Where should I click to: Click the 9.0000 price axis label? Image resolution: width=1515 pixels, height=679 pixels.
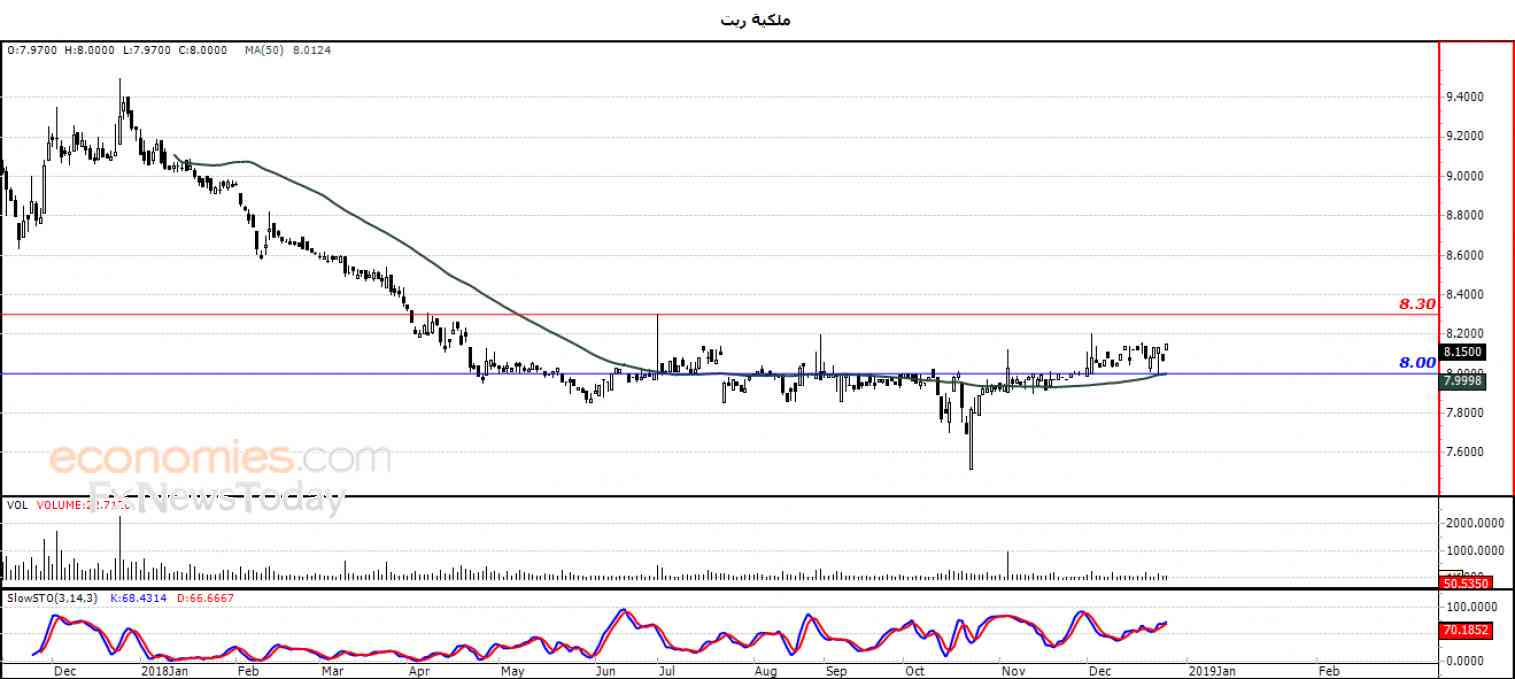[1464, 176]
